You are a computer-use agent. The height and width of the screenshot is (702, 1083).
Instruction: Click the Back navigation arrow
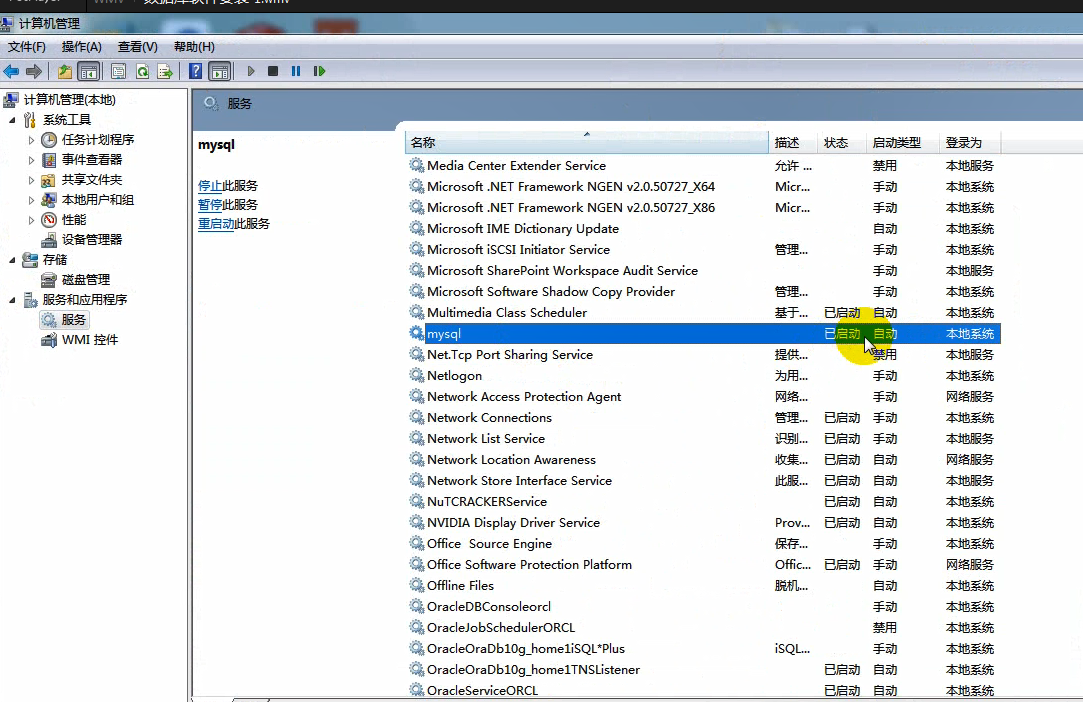pos(10,70)
